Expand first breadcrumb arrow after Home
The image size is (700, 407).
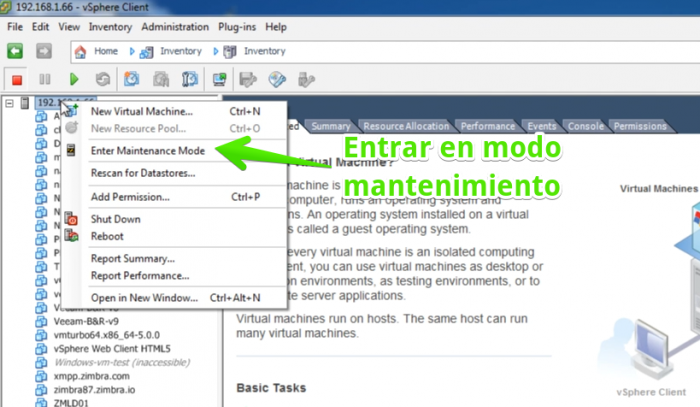132,51
